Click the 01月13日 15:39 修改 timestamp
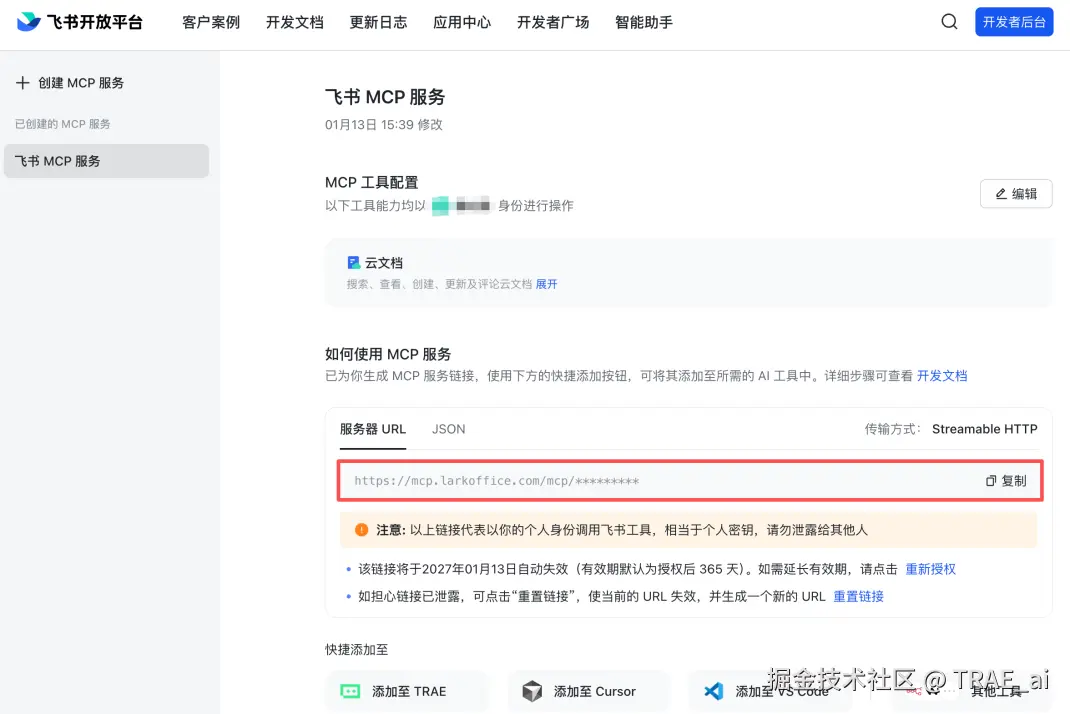The height and width of the screenshot is (714, 1070). click(x=384, y=125)
